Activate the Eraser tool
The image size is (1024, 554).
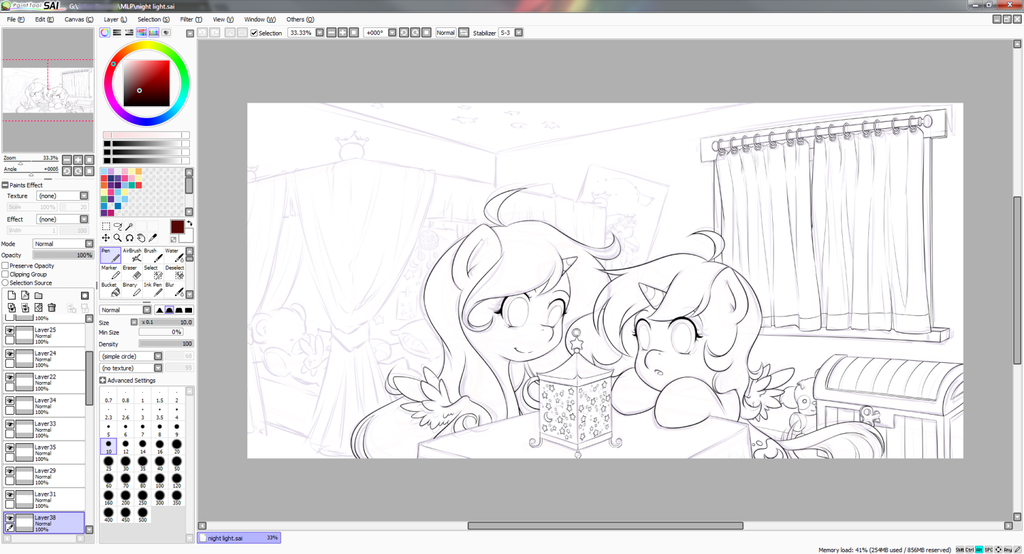(x=132, y=272)
